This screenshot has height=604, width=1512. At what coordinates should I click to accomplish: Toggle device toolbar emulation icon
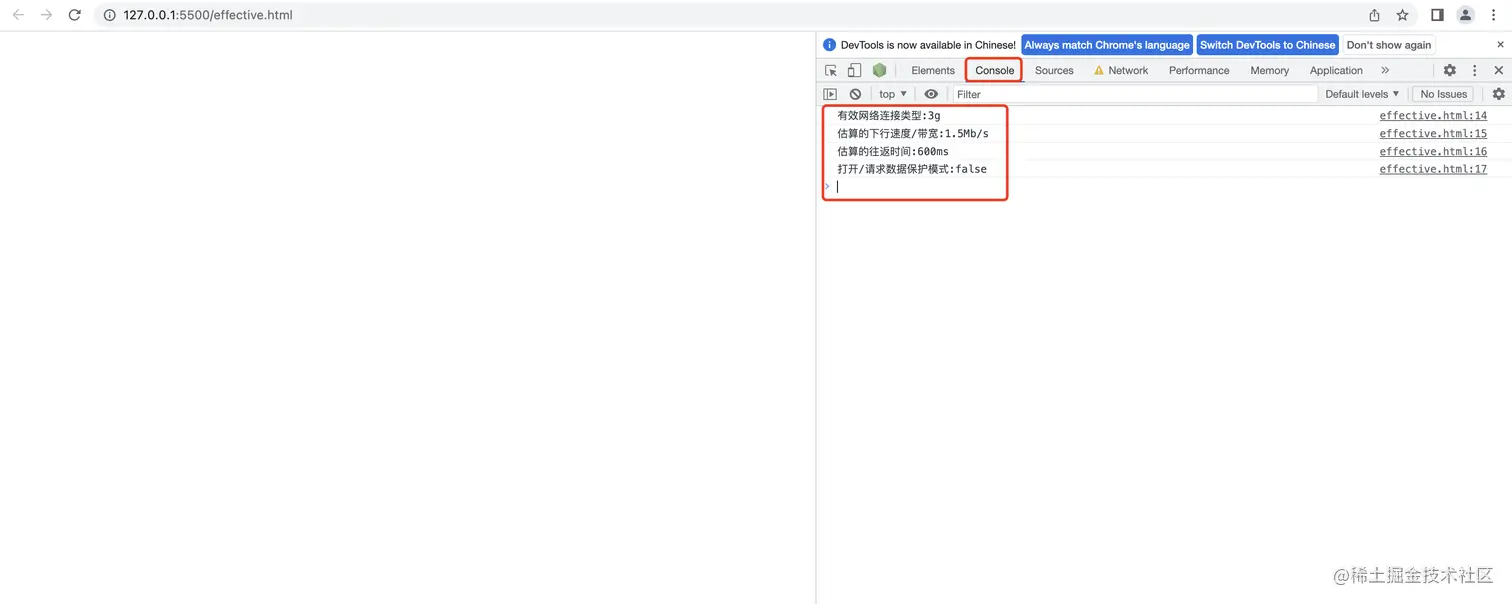(x=854, y=70)
